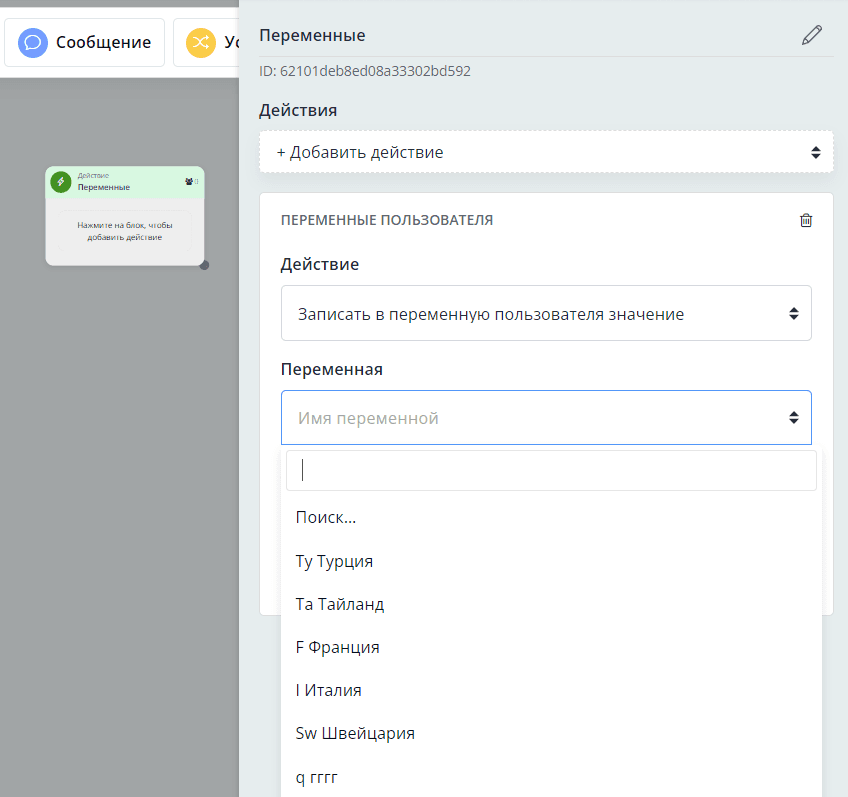Select the 'q гггг' variable
Screen dimensions: 848x797
(x=318, y=776)
